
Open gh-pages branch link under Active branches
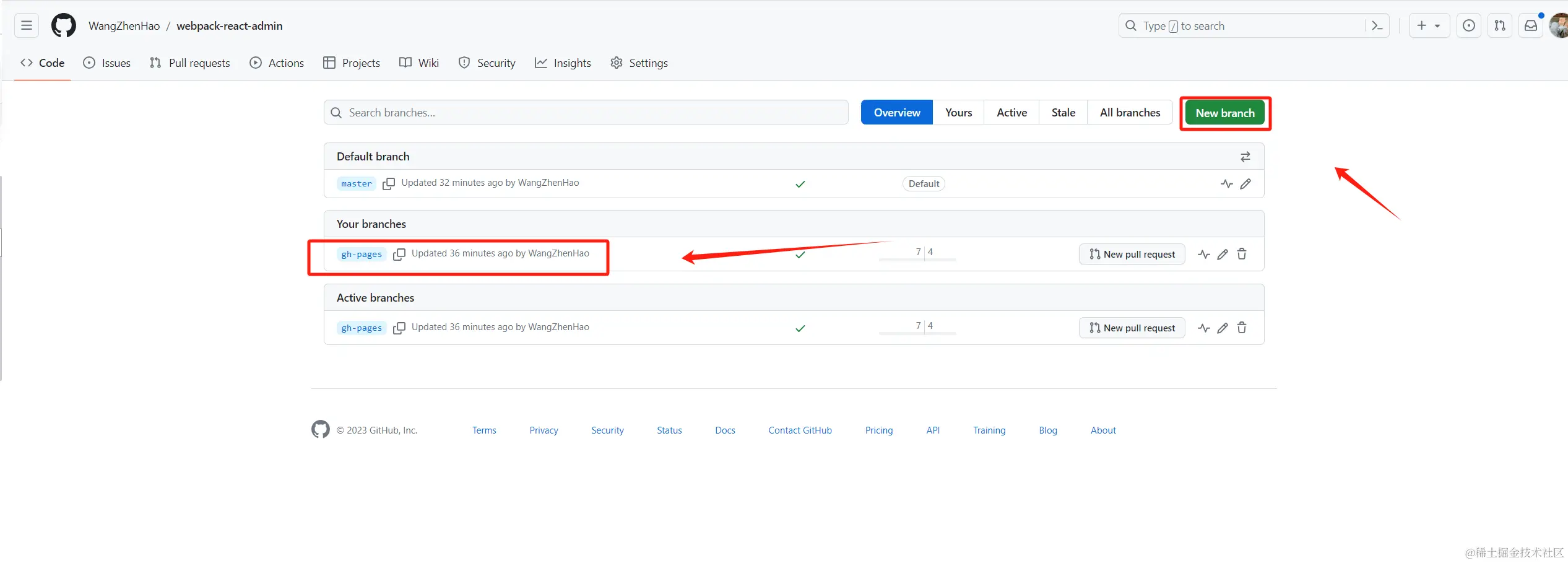pyautogui.click(x=362, y=328)
